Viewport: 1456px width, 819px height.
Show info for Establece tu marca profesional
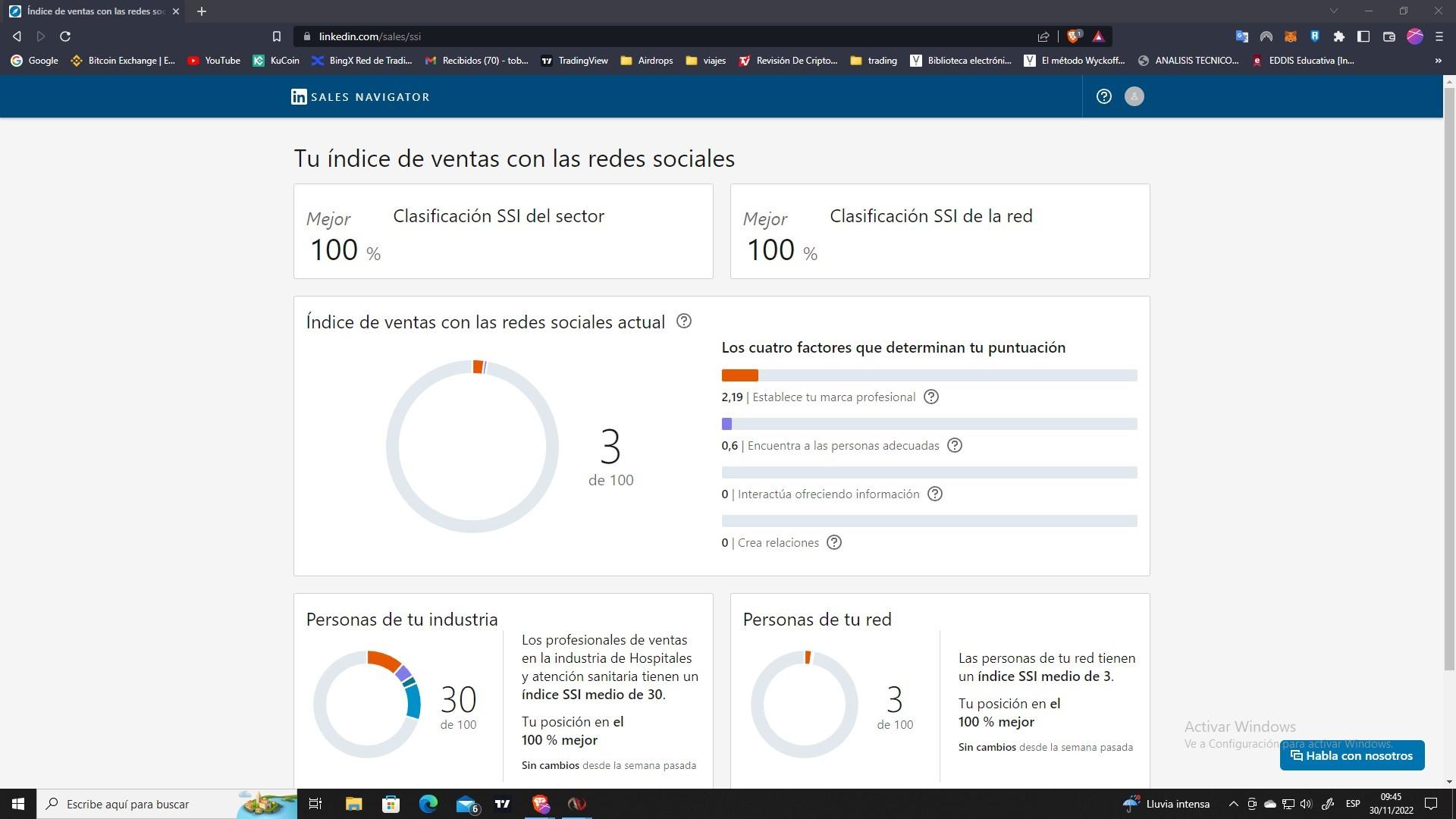[x=930, y=397]
